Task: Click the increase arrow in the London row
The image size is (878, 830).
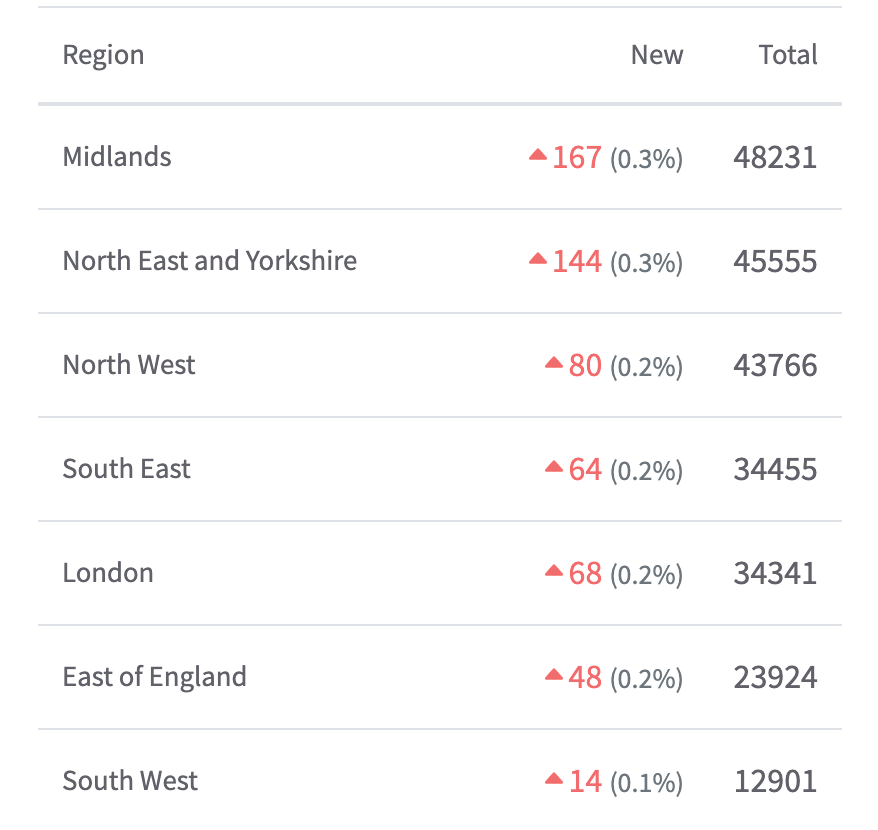Action: tap(554, 571)
